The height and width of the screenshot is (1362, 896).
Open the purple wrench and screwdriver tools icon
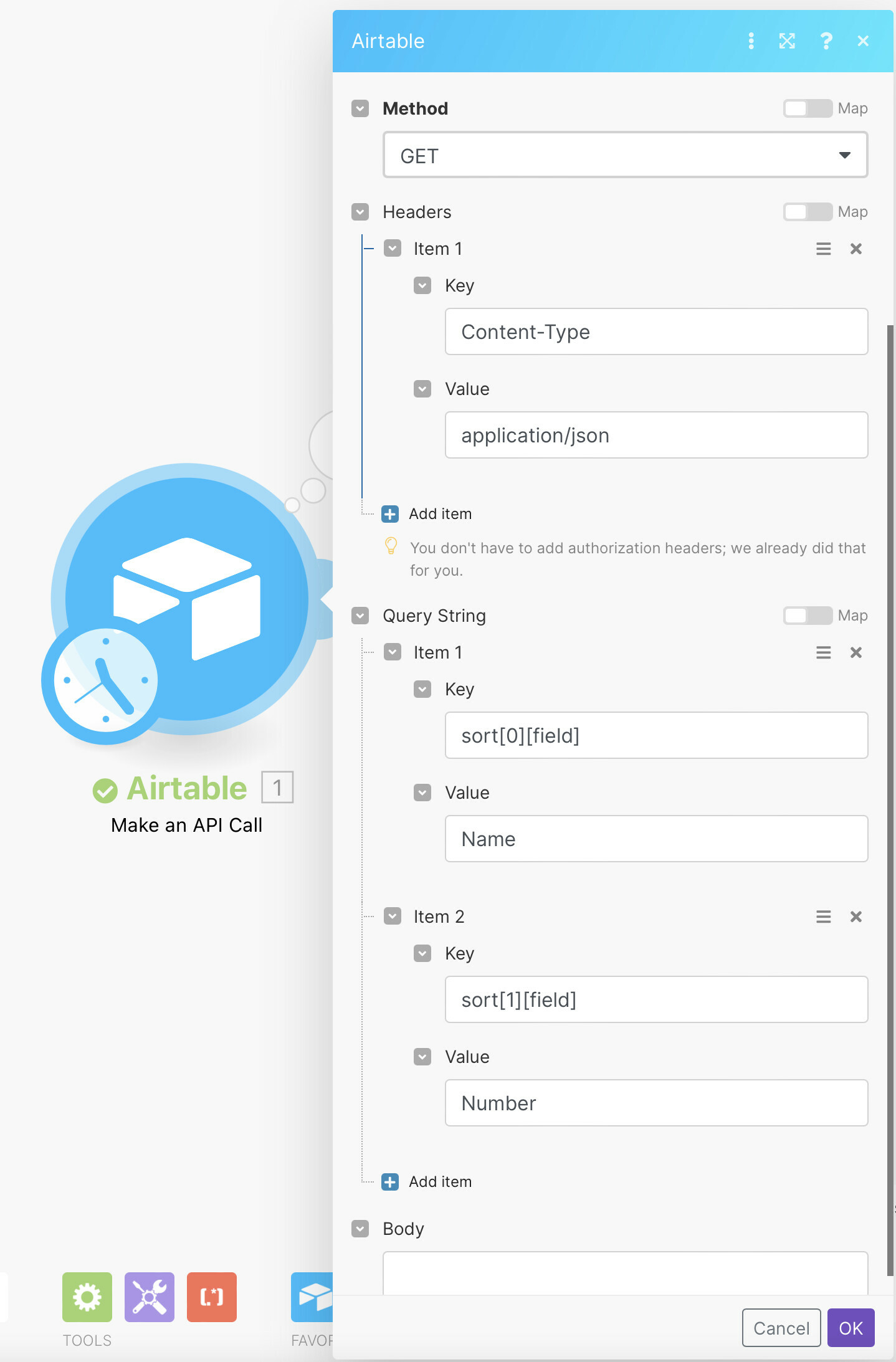[150, 1297]
